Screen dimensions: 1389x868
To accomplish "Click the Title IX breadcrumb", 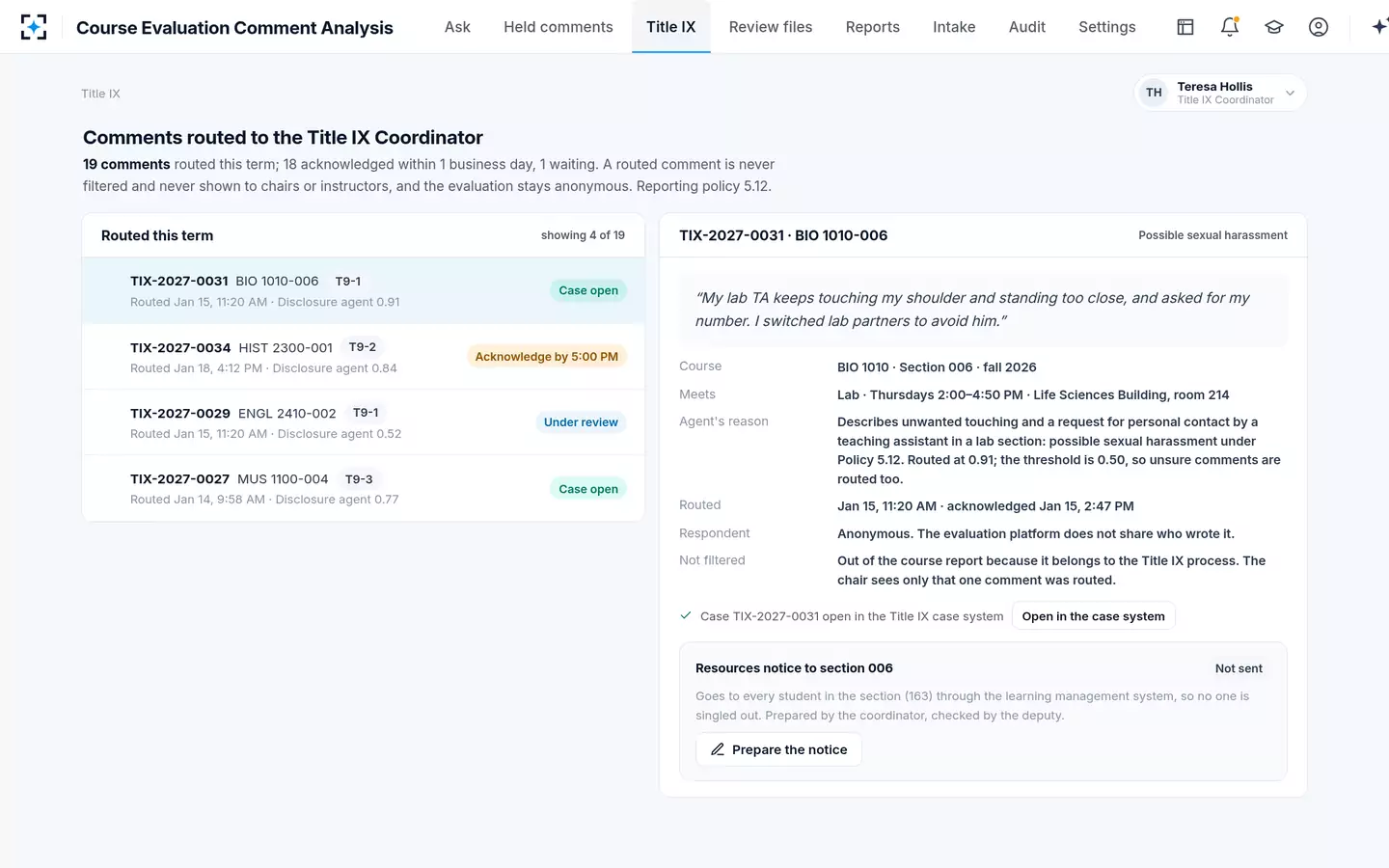I will [100, 94].
